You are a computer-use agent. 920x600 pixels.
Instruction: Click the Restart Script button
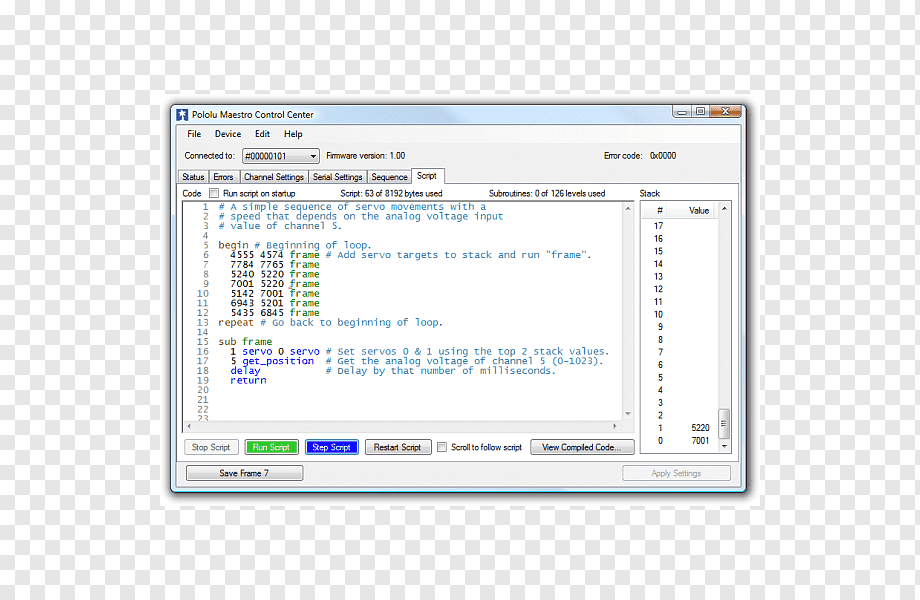click(398, 447)
